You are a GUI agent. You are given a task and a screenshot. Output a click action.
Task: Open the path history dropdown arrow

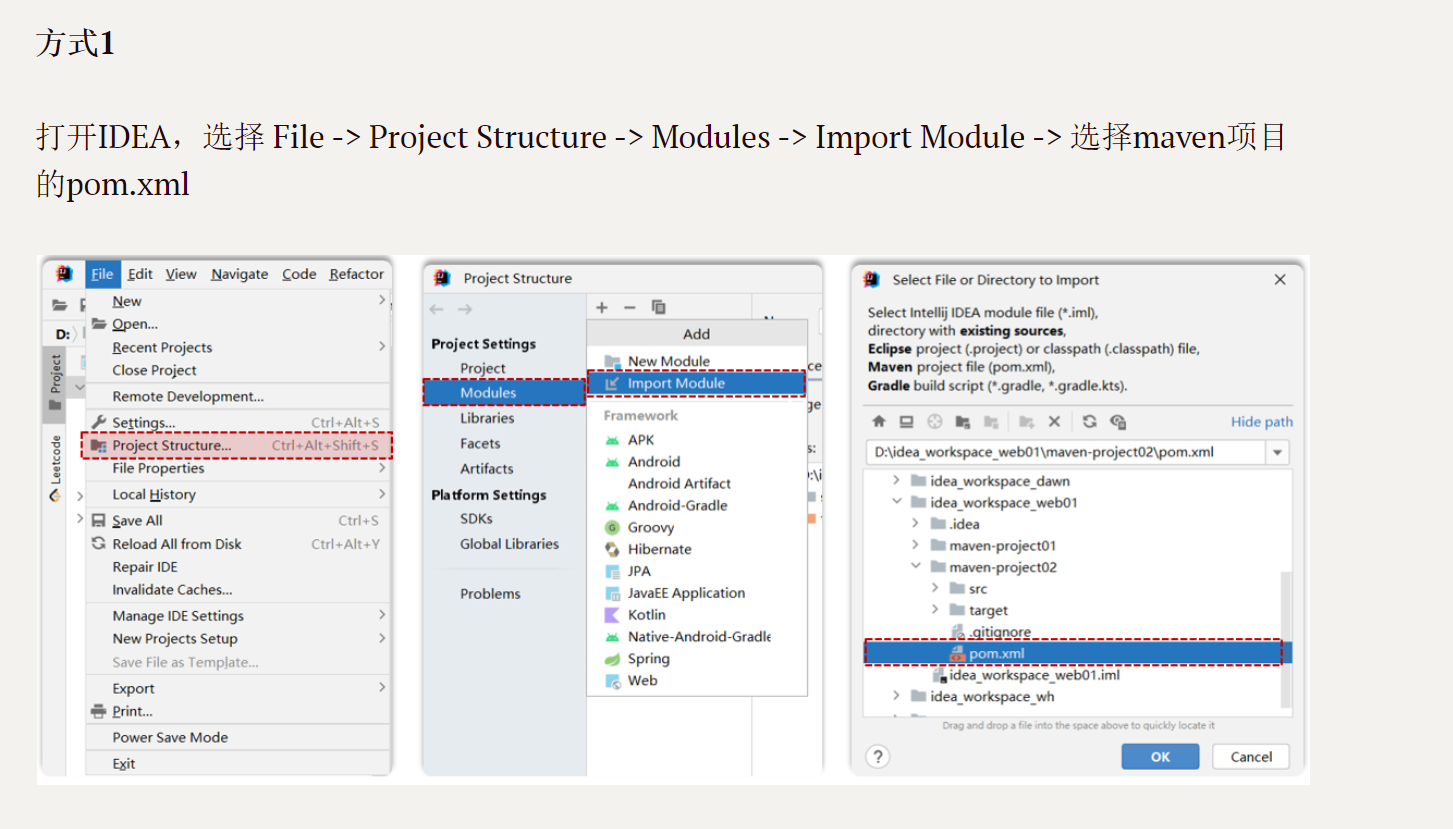tap(1277, 452)
